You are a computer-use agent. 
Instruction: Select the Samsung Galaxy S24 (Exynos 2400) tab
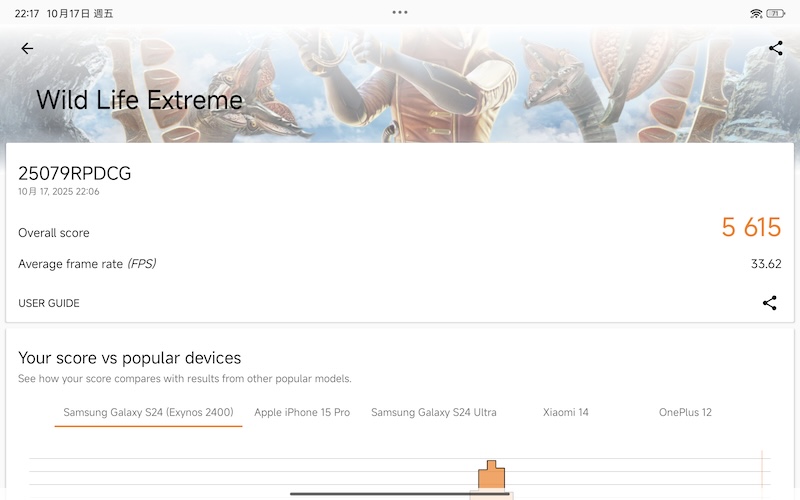(x=148, y=412)
